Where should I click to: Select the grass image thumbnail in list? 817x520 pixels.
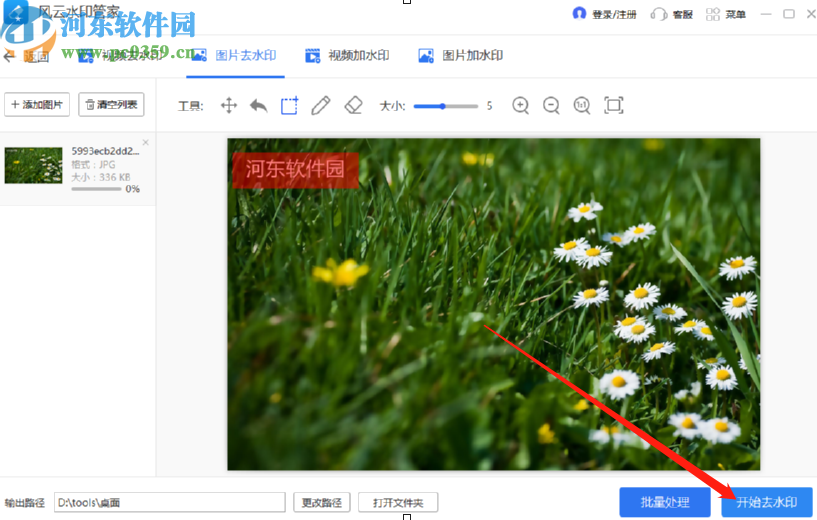point(33,165)
